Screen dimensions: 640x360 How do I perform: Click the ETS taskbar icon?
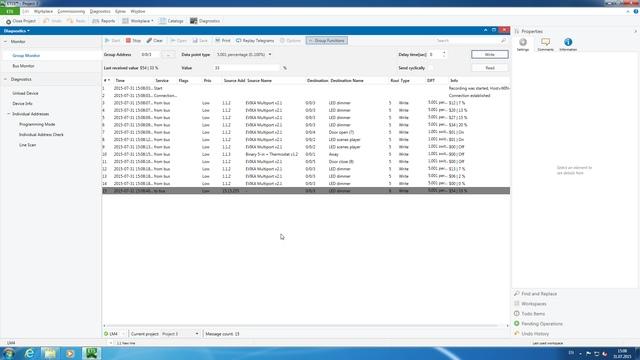point(91,353)
